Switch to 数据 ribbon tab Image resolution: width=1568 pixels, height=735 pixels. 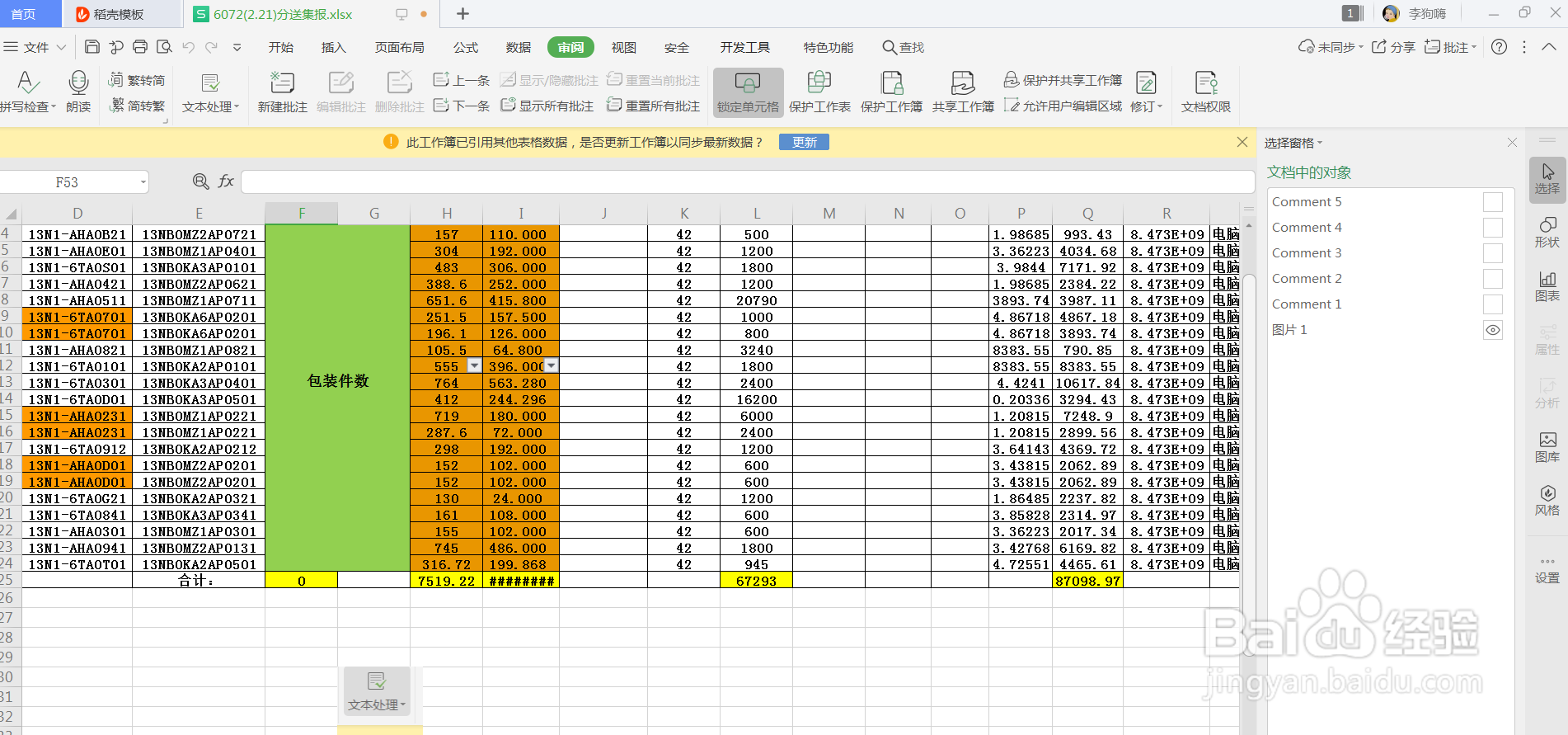pyautogui.click(x=519, y=47)
